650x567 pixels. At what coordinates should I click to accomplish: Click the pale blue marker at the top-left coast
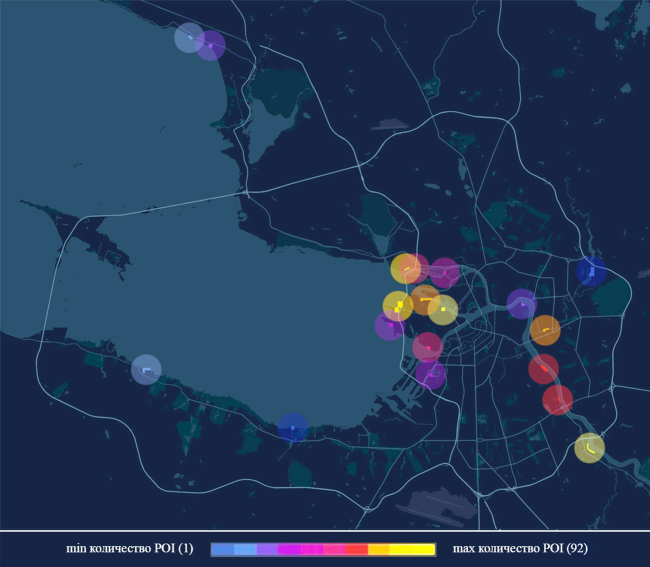point(187,37)
